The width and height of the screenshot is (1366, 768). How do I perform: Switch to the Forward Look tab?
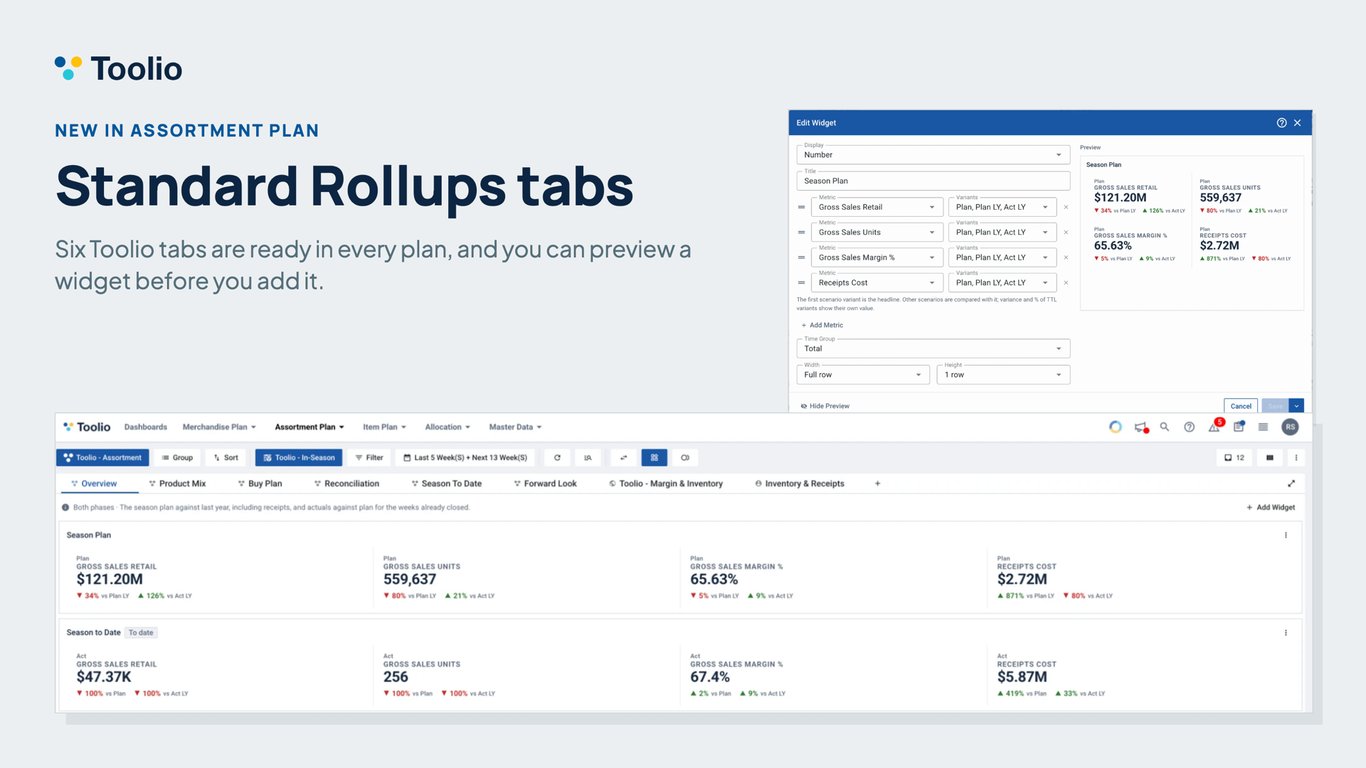pos(545,483)
